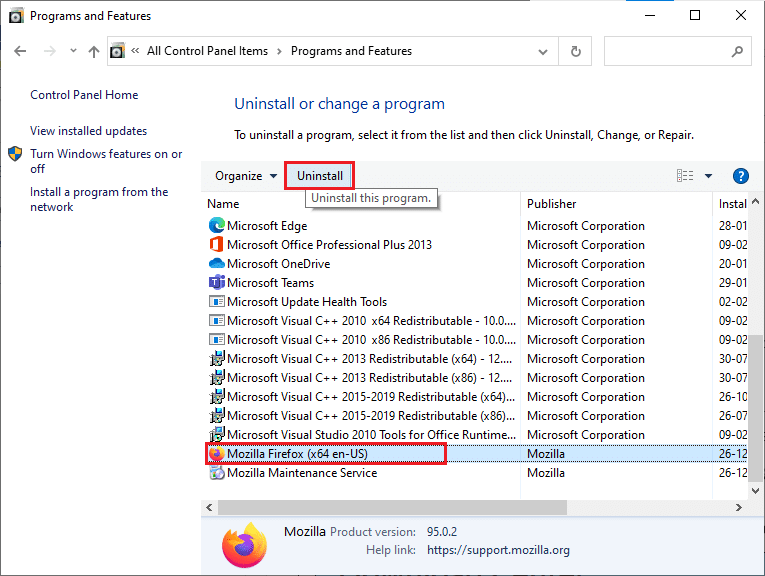Viewport: 765px width, 576px height.
Task: Click the Programs and Features title bar icon
Action: [x=16, y=16]
